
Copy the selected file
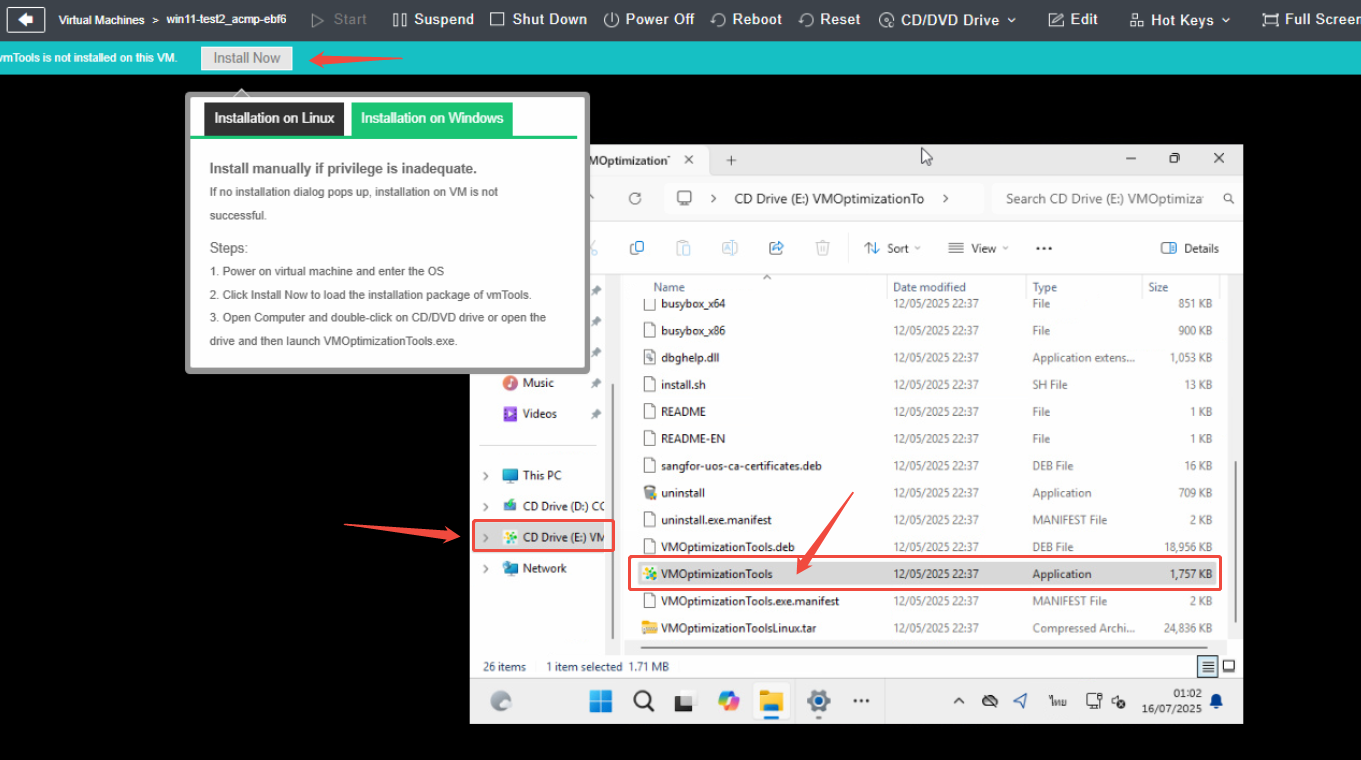[637, 247]
